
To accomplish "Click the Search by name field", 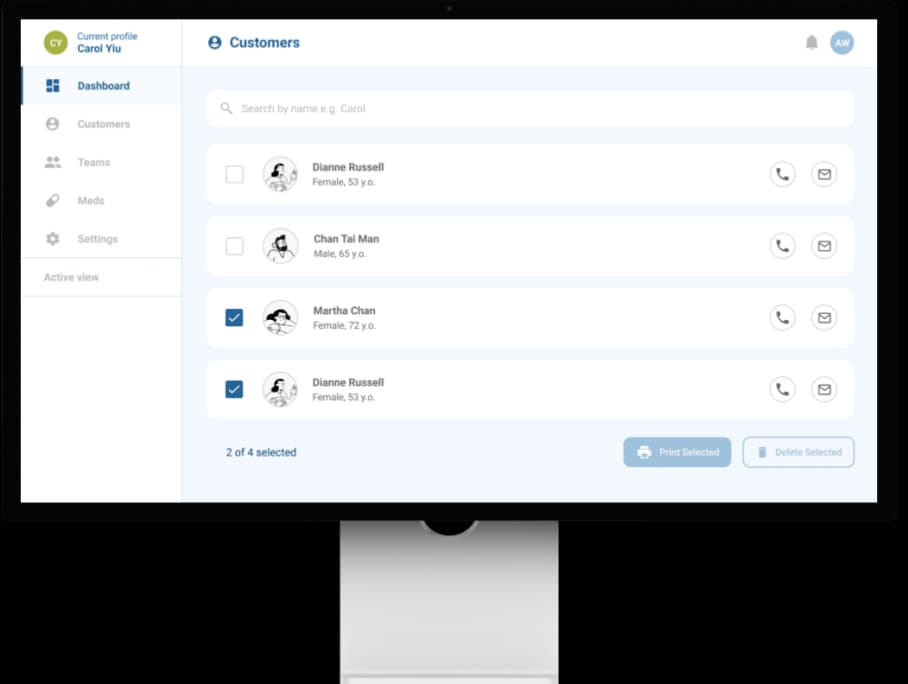I will 530,108.
